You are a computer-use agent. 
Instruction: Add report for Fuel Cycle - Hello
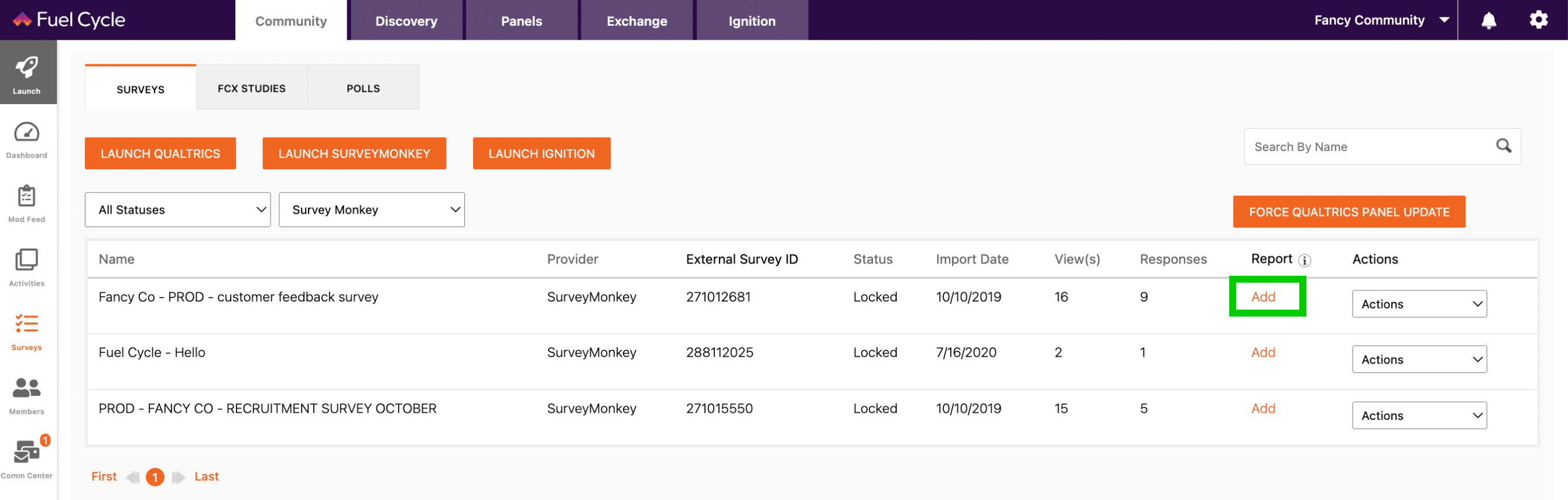(x=1263, y=352)
